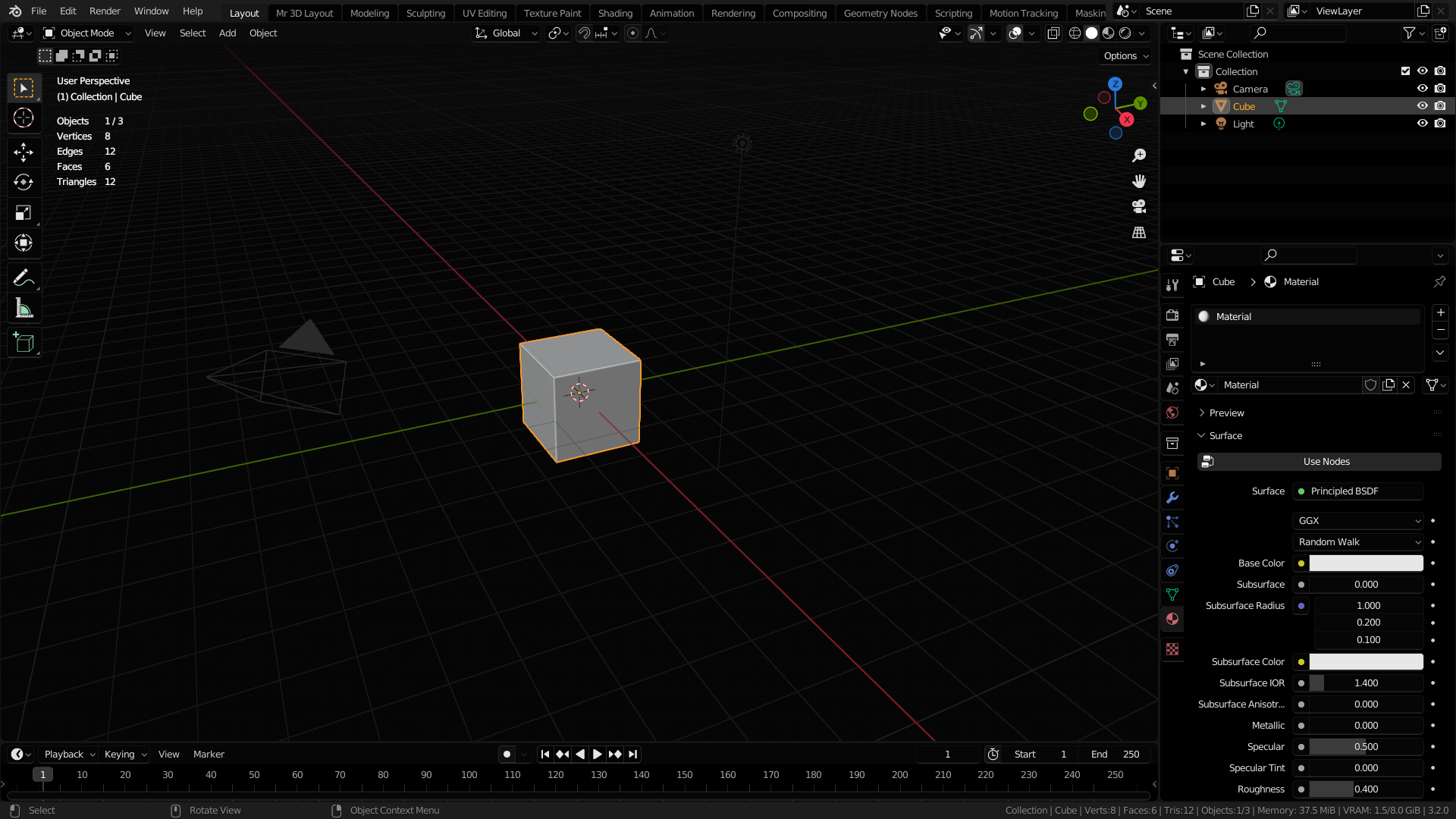Expand the Camera item in the outliner

1203,89
